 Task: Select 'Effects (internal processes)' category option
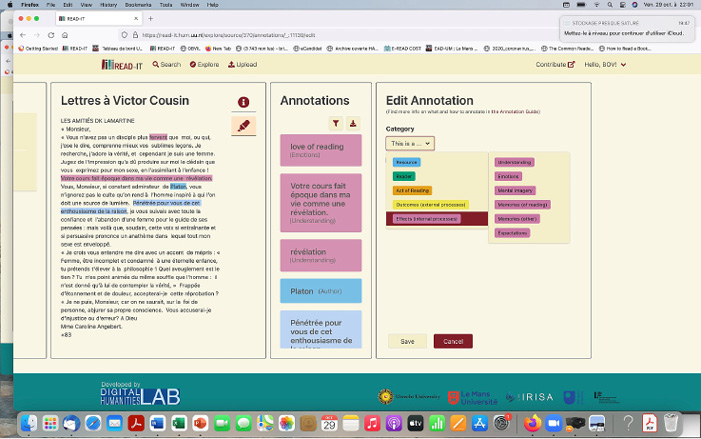pyautogui.click(x=427, y=218)
